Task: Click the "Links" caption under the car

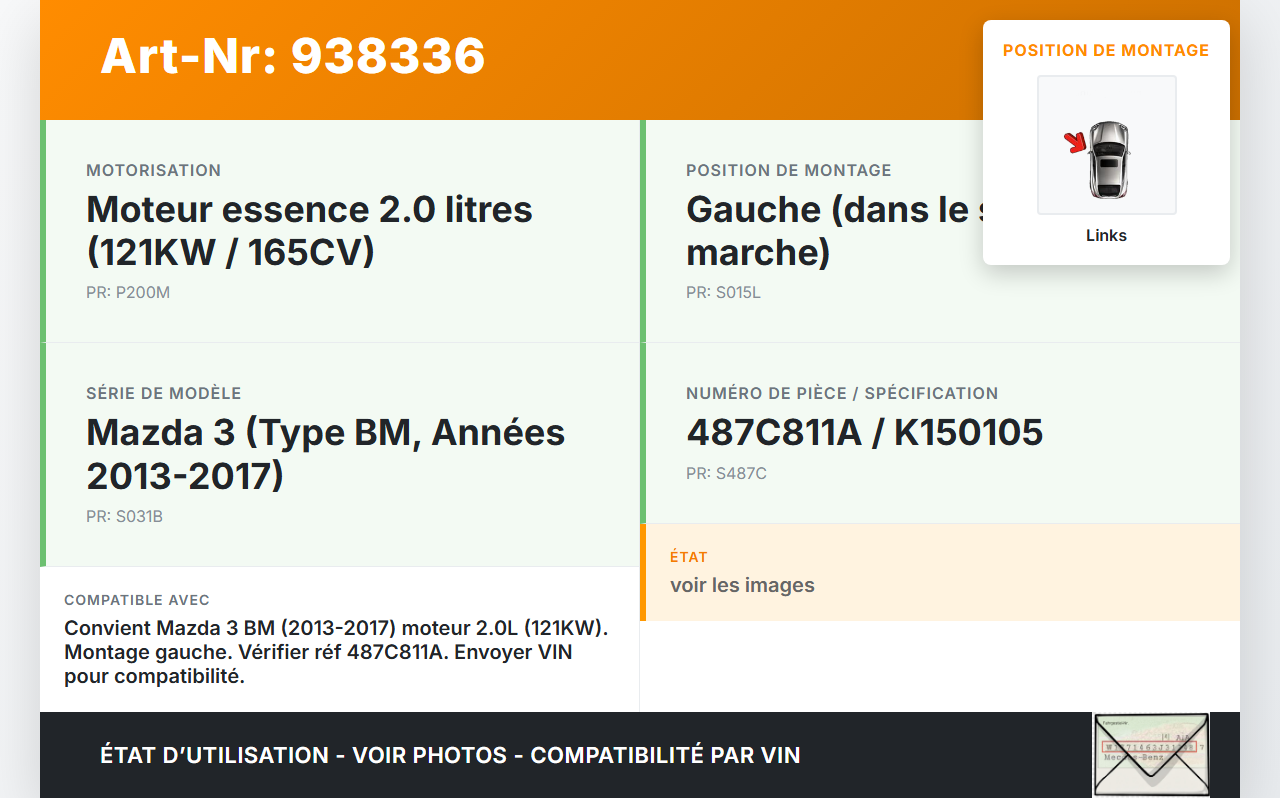Action: pos(1106,236)
